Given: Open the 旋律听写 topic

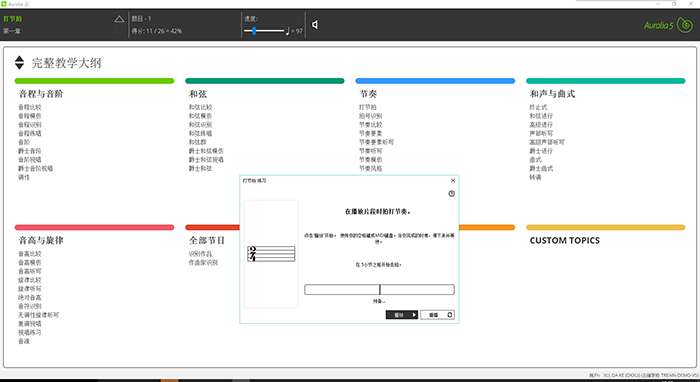Looking at the screenshot, I should [x=29, y=289].
